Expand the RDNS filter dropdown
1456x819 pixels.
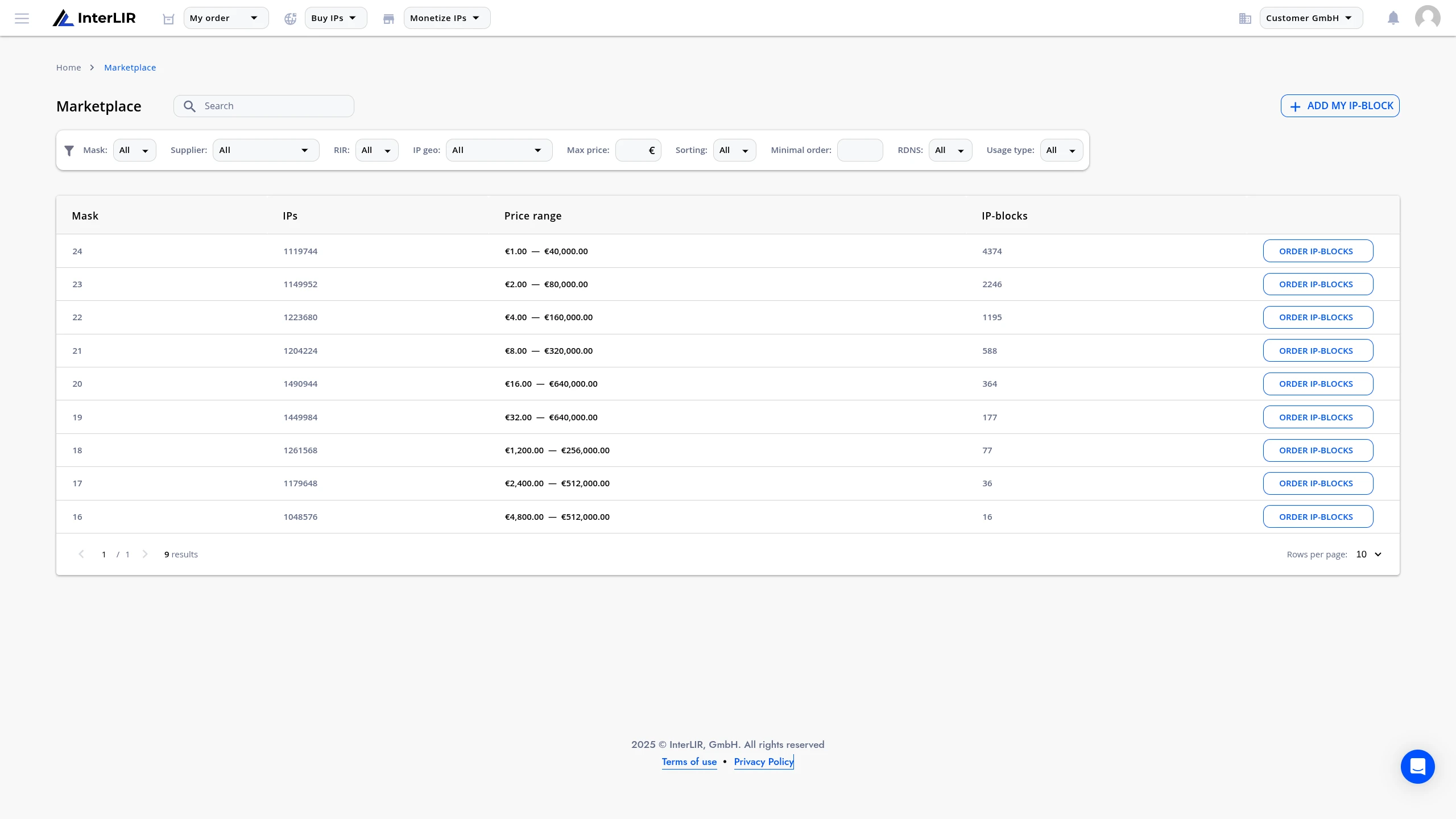950,150
